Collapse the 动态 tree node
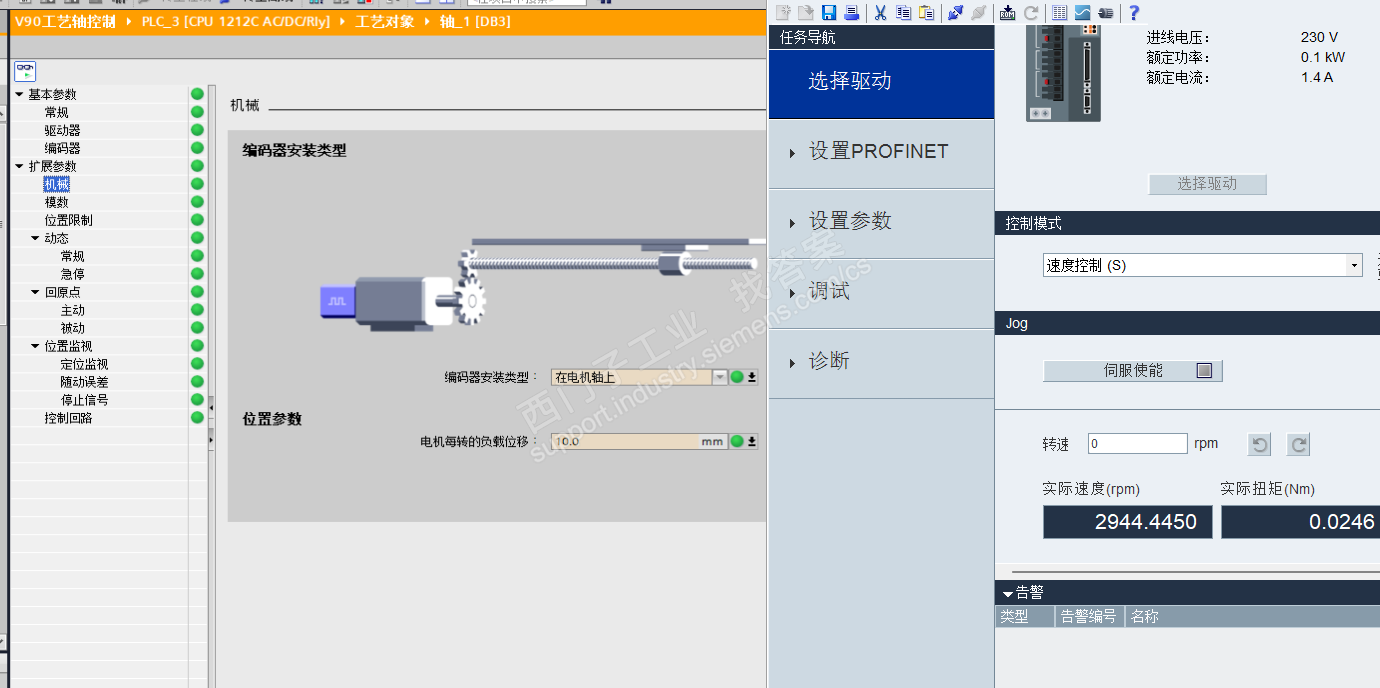The width and height of the screenshot is (1380, 688). pos(35,238)
